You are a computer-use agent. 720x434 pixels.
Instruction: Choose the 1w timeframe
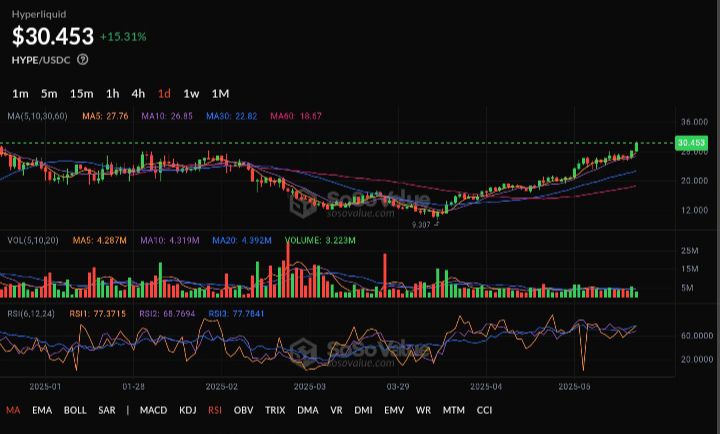tap(191, 94)
